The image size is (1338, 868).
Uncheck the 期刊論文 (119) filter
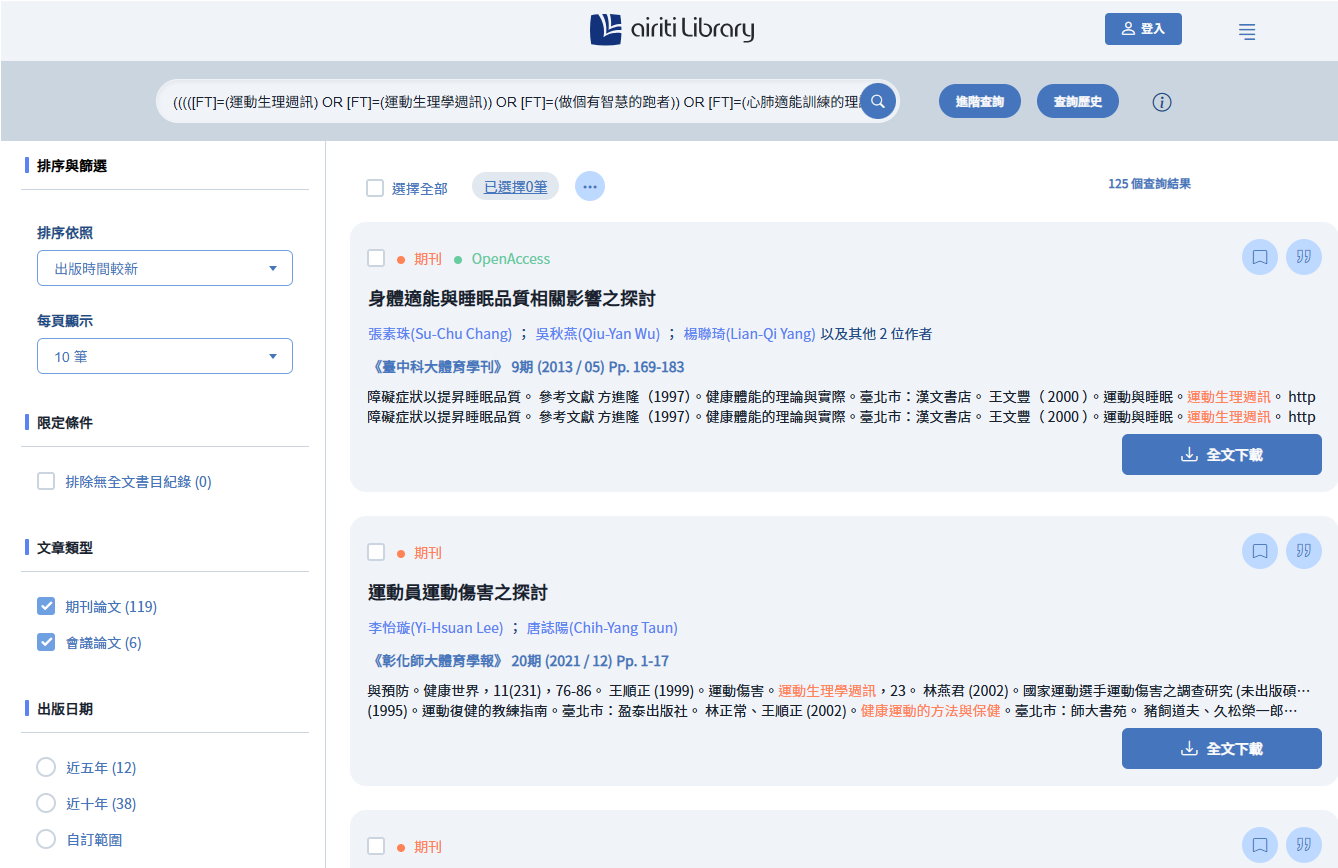point(46,606)
